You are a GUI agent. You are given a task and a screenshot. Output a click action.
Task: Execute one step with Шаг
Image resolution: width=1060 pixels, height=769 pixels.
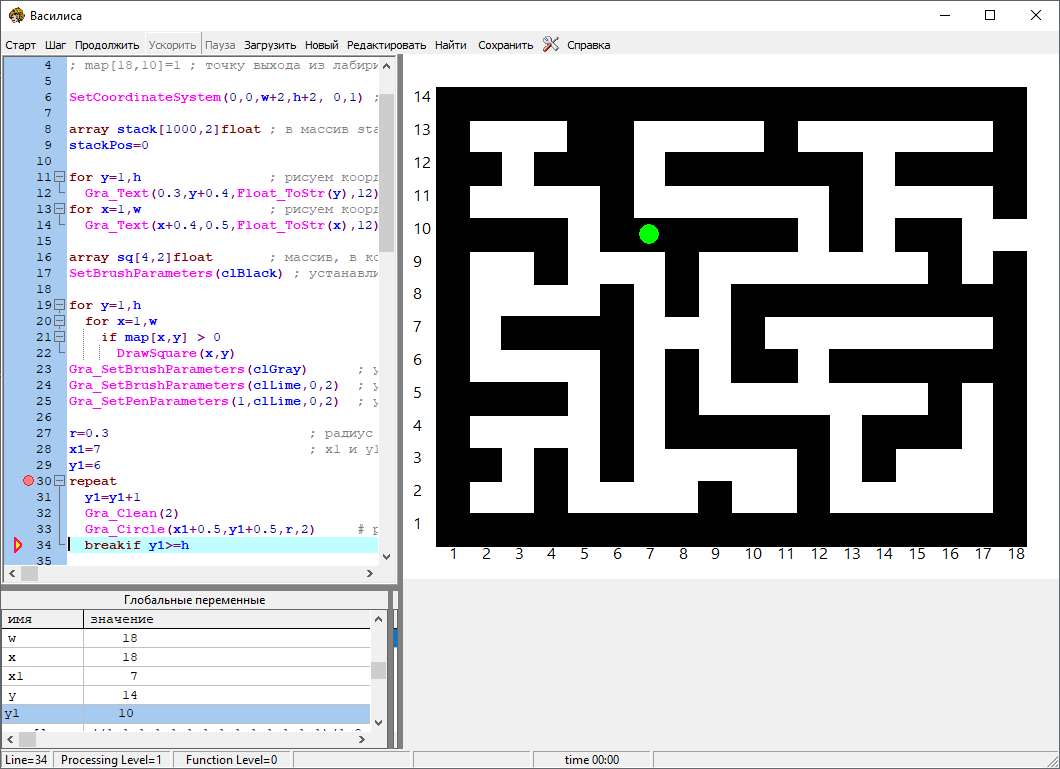pos(56,45)
